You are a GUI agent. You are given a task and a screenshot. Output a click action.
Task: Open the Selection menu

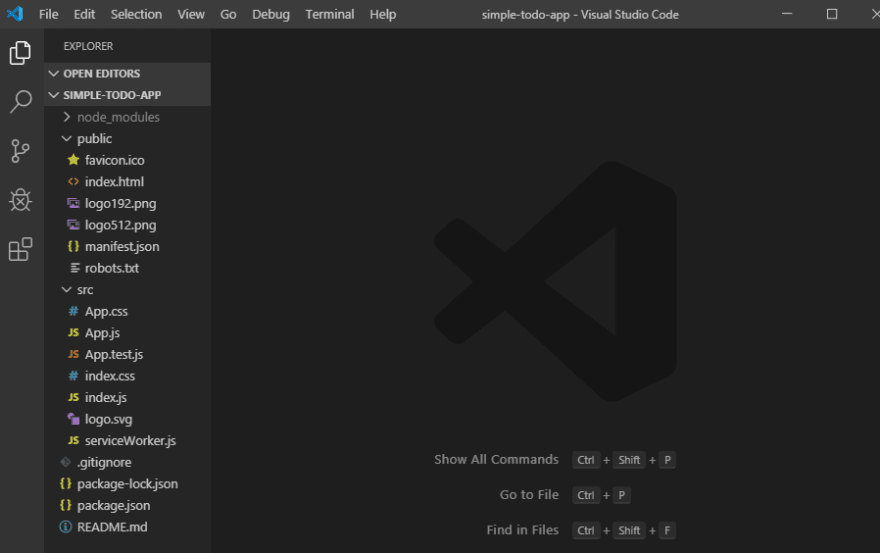pyautogui.click(x=136, y=14)
